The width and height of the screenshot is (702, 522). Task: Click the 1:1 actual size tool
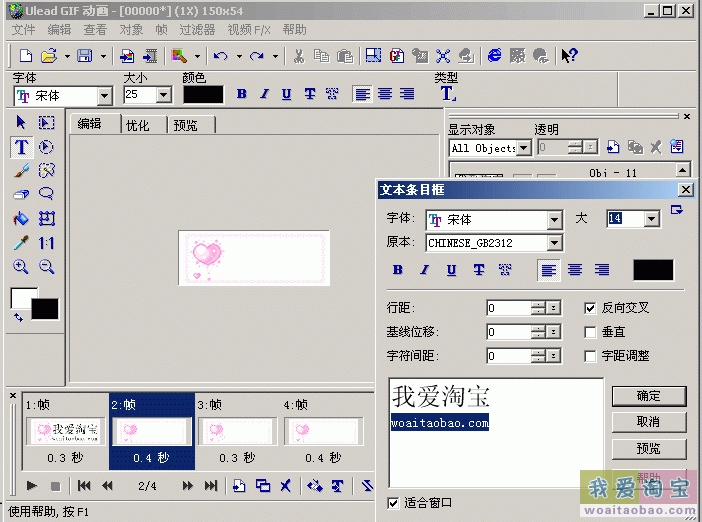click(x=47, y=243)
